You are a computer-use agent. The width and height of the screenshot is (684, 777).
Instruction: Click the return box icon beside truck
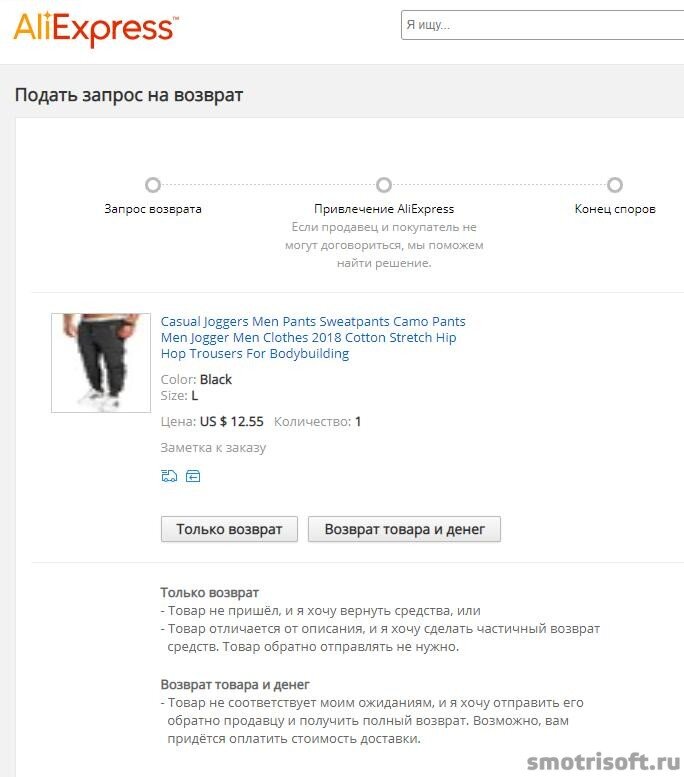coord(193,476)
